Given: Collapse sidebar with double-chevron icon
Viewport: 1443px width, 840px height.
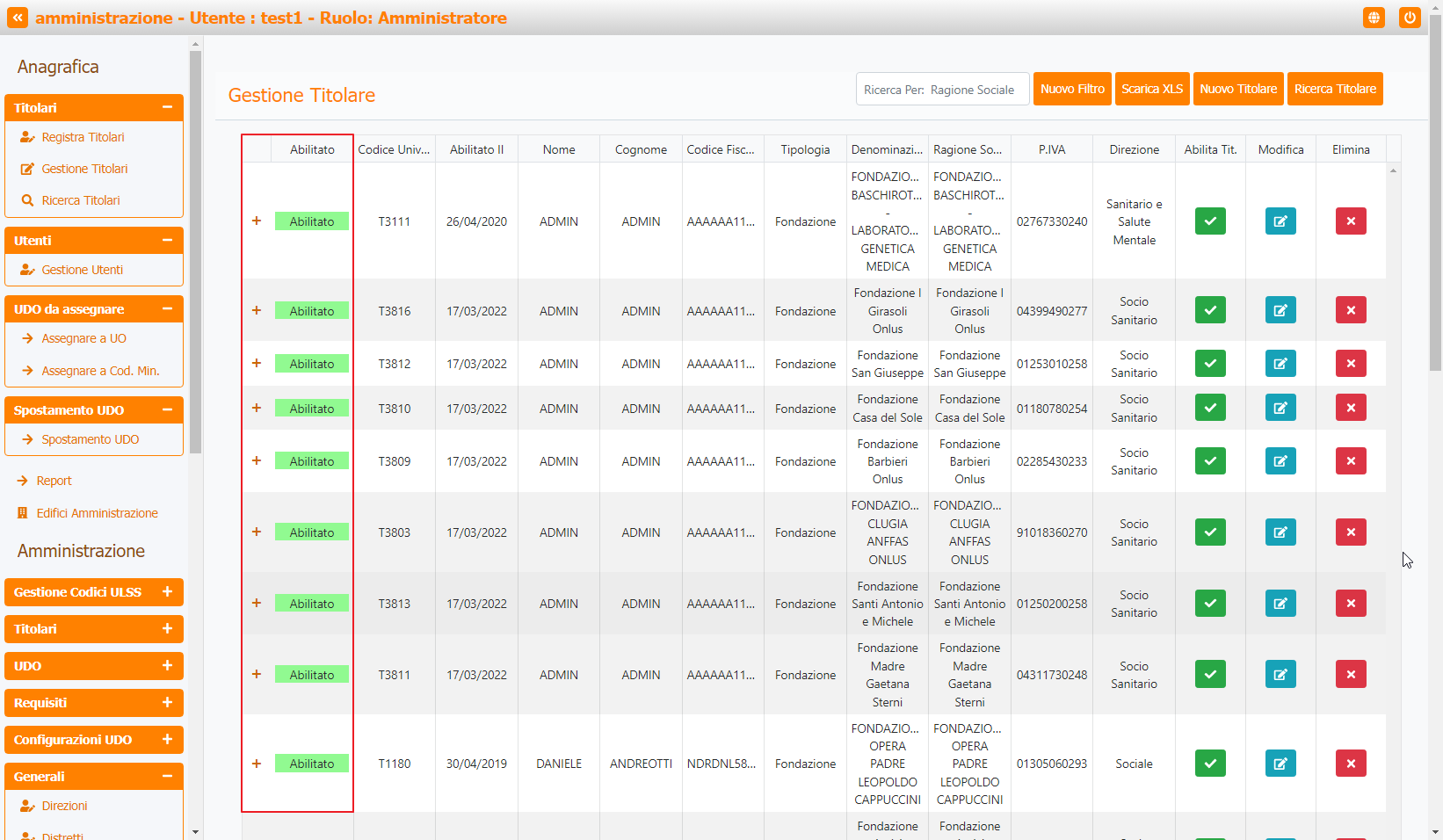Looking at the screenshot, I should click(x=18, y=18).
